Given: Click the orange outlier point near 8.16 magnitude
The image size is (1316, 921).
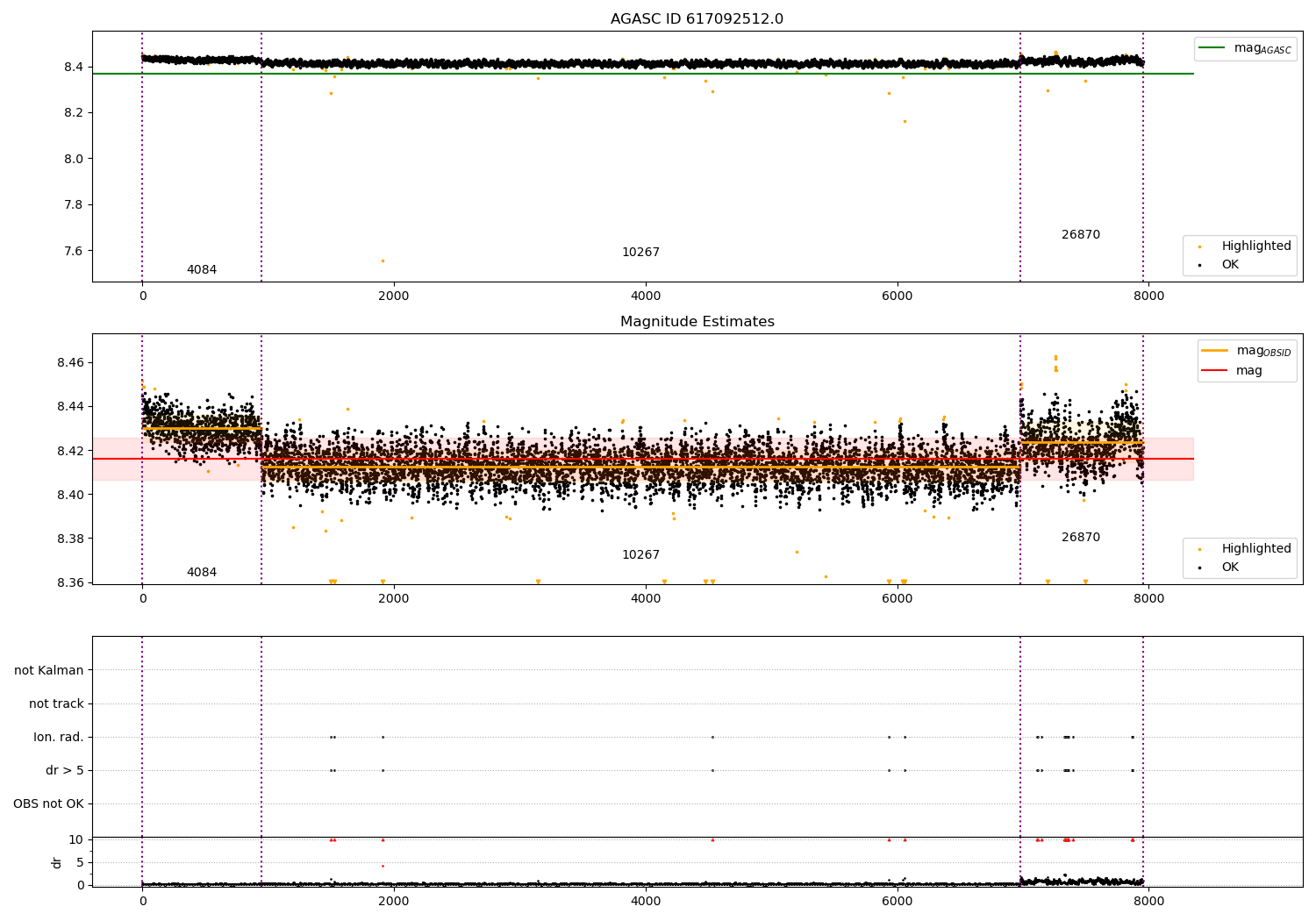Looking at the screenshot, I should coord(905,121).
